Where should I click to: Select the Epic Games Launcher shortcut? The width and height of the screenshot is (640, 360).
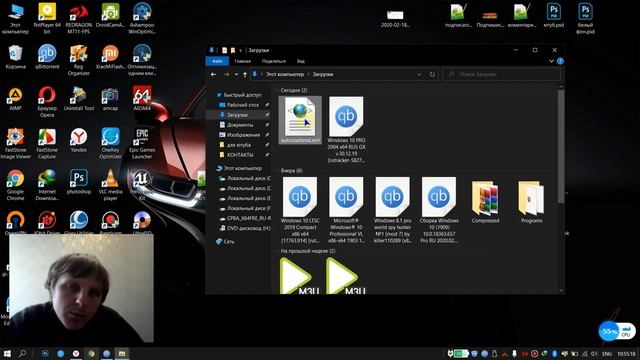point(142,144)
